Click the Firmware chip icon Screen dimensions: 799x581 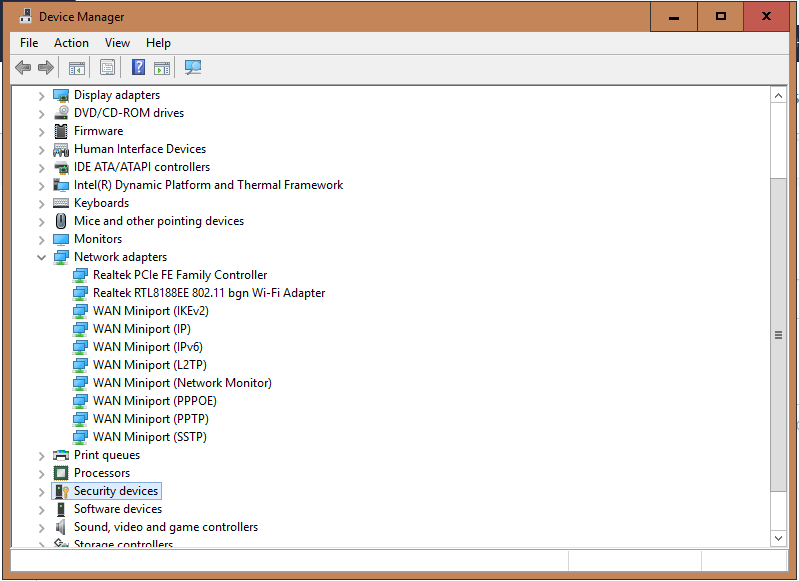[61, 131]
